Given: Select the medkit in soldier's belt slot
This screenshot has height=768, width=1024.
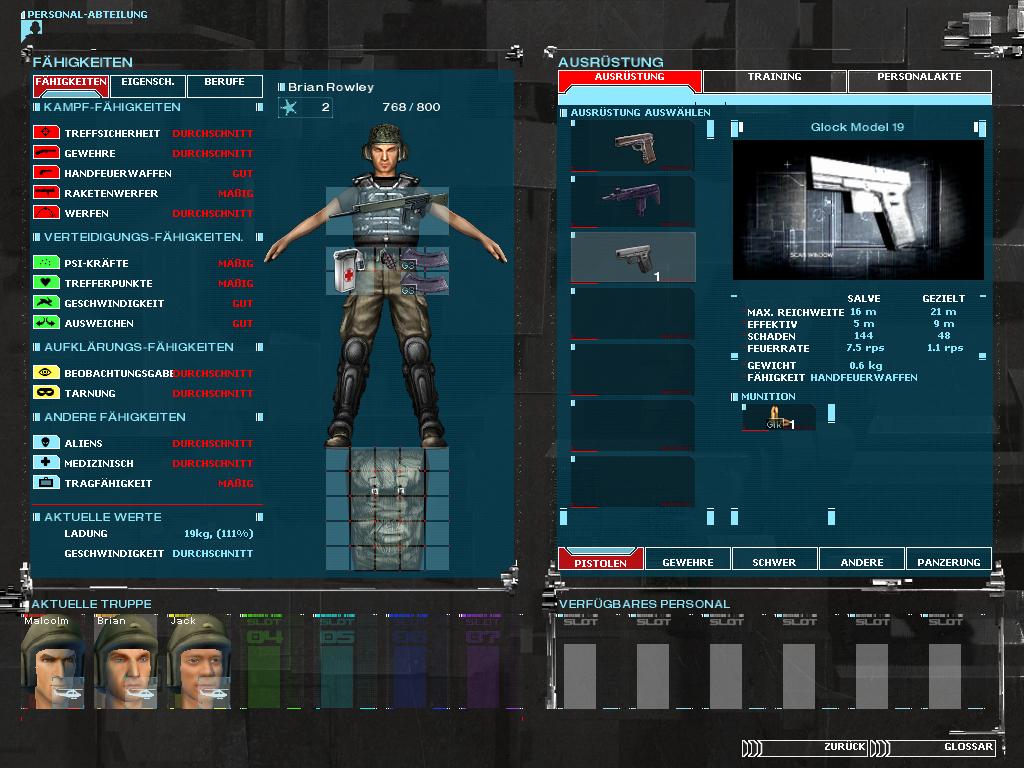Looking at the screenshot, I should click(x=345, y=272).
